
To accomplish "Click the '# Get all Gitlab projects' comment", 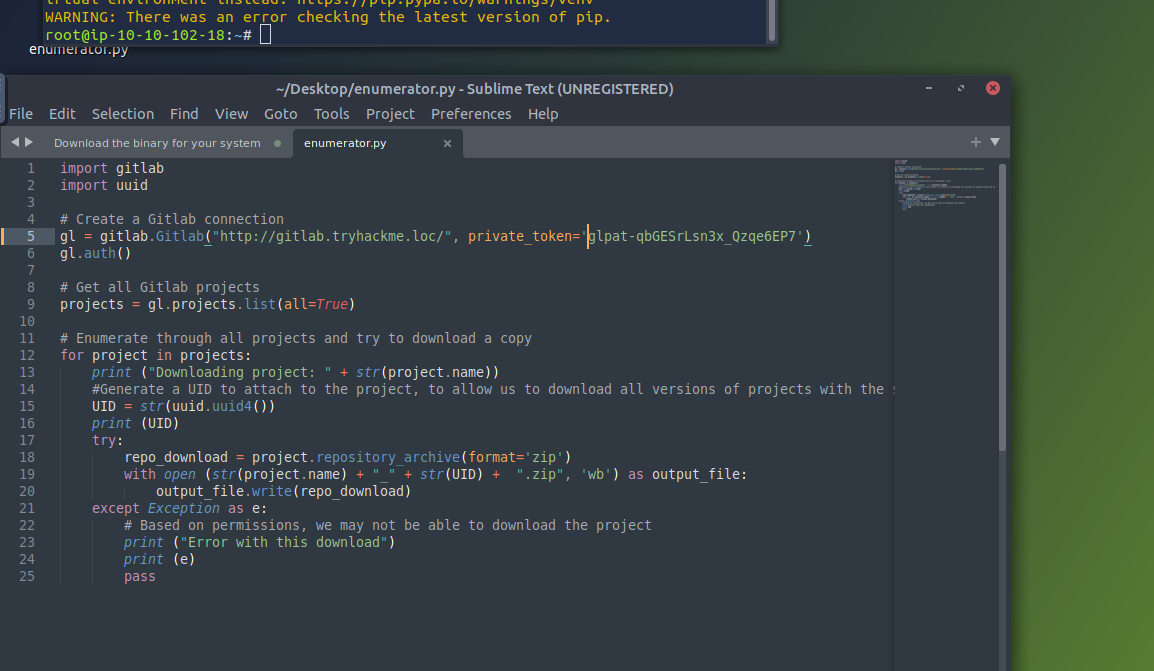I will [160, 287].
